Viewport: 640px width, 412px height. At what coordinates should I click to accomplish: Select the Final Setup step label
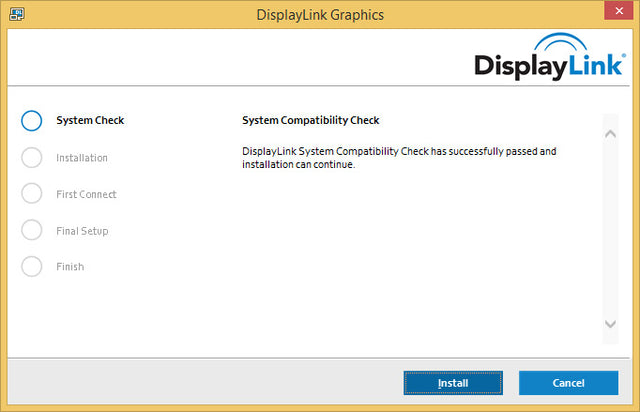pyautogui.click(x=82, y=231)
